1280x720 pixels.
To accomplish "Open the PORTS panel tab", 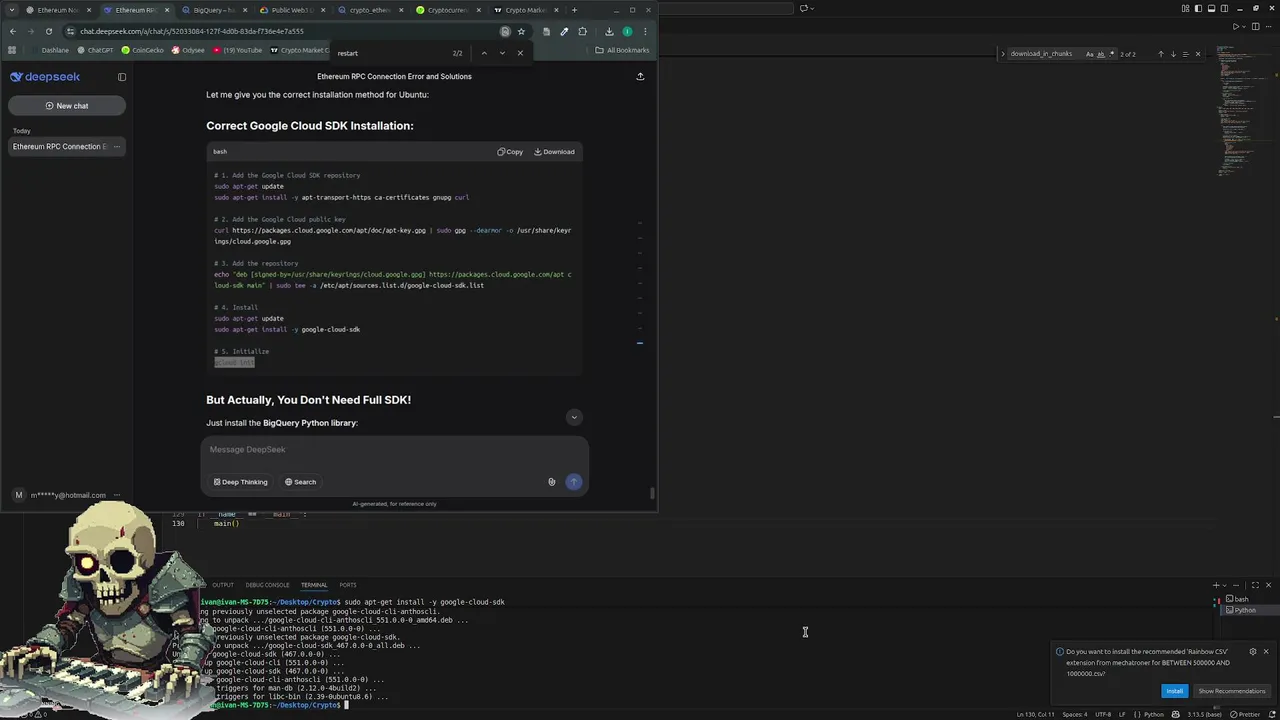I will [347, 585].
